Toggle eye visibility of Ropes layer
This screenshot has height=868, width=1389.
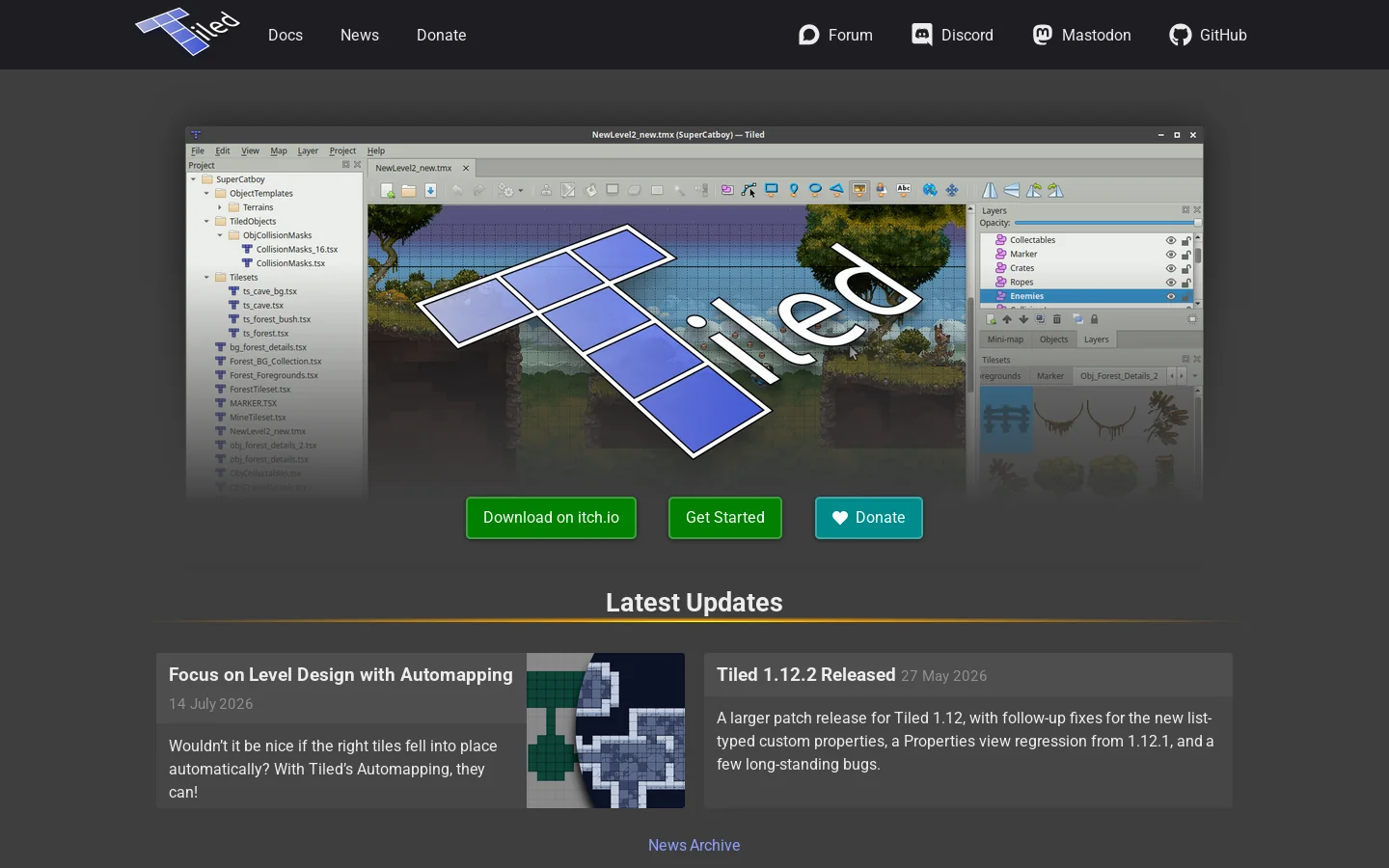(1171, 283)
